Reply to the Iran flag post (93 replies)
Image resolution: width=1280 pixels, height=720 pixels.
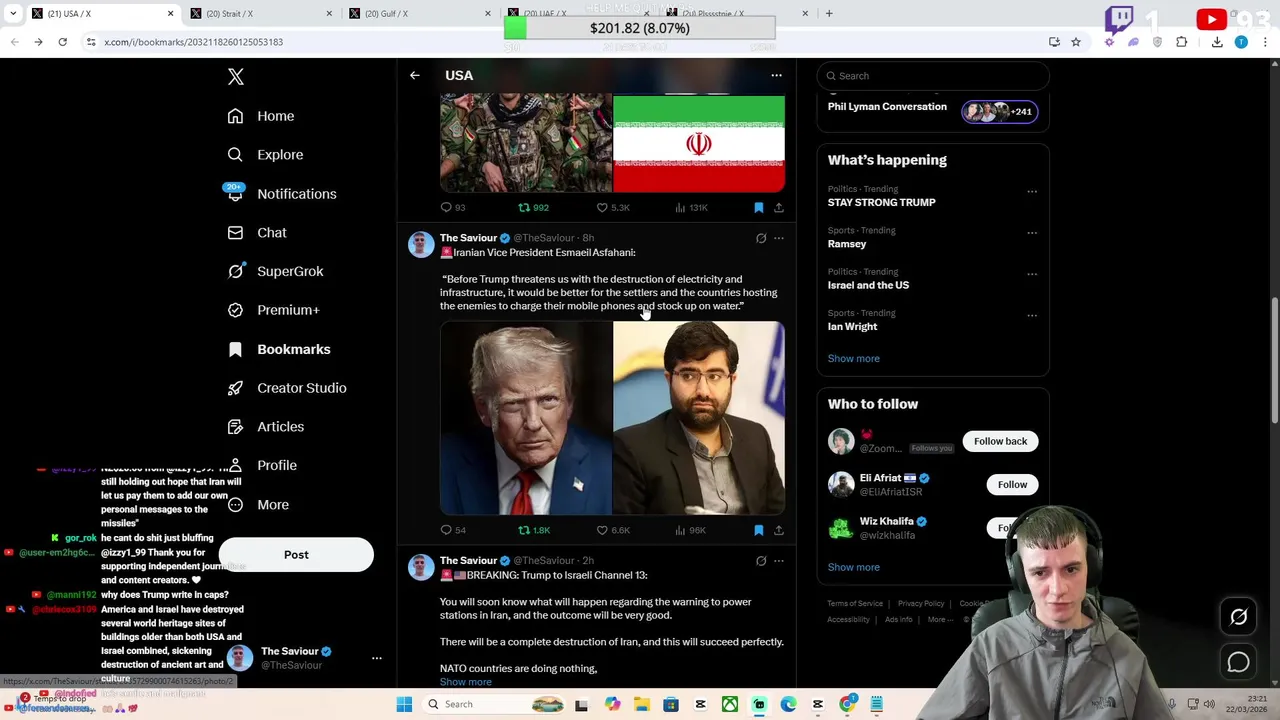tap(453, 208)
